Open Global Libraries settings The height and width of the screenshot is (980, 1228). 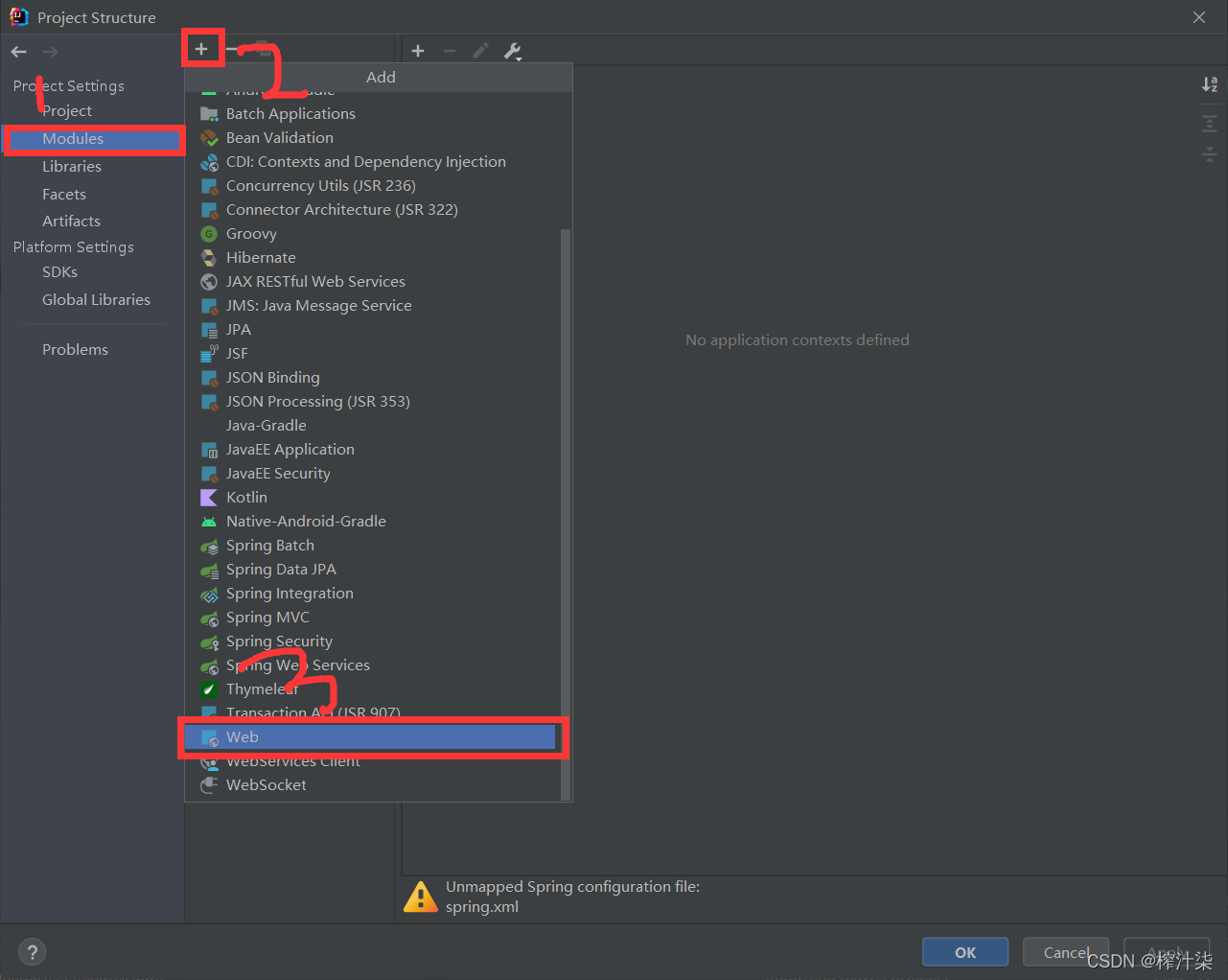pyautogui.click(x=96, y=300)
